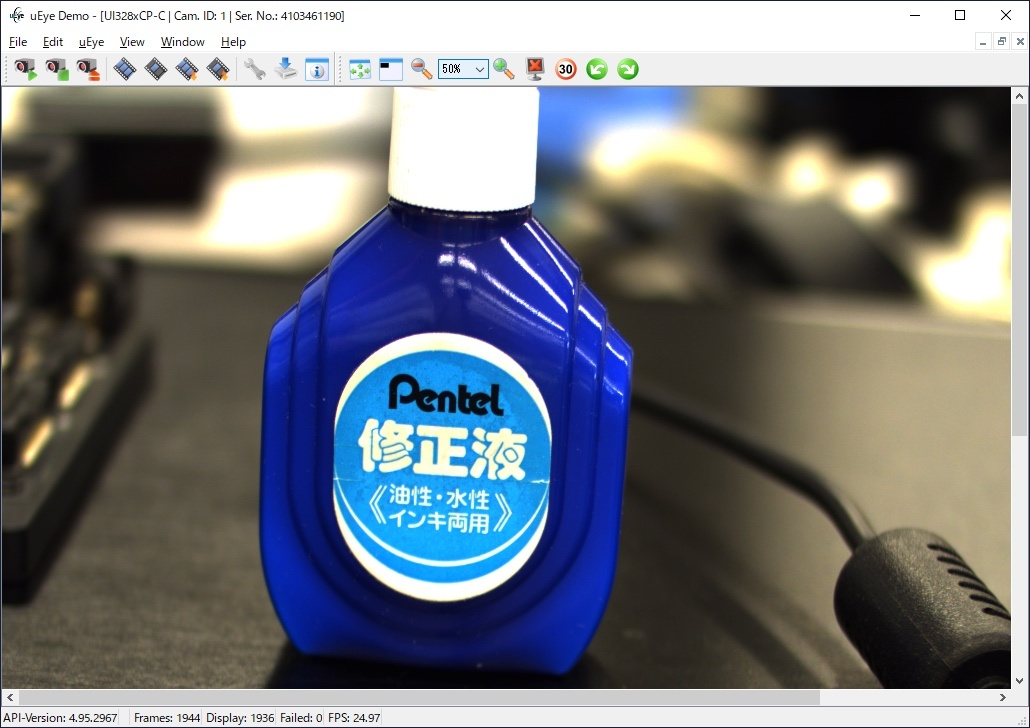Image resolution: width=1030 pixels, height=728 pixels.
Task: Open camera icon with green play arrow
Action: pos(26,69)
